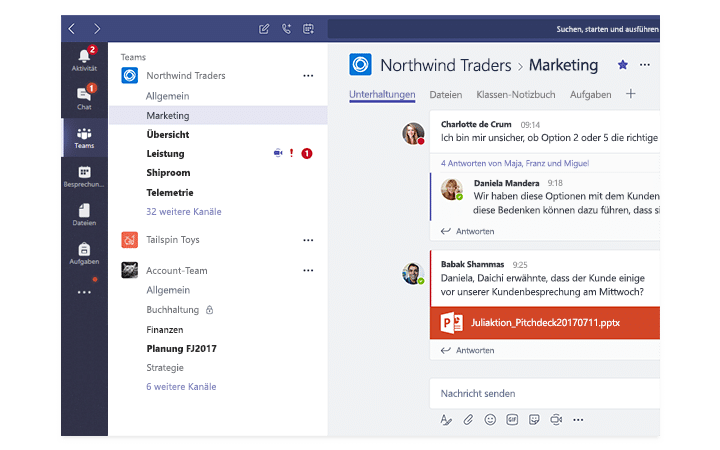Viewport: 720px width, 450px height.
Task: Open the Aktivität bell in sidebar
Action: 84,59
